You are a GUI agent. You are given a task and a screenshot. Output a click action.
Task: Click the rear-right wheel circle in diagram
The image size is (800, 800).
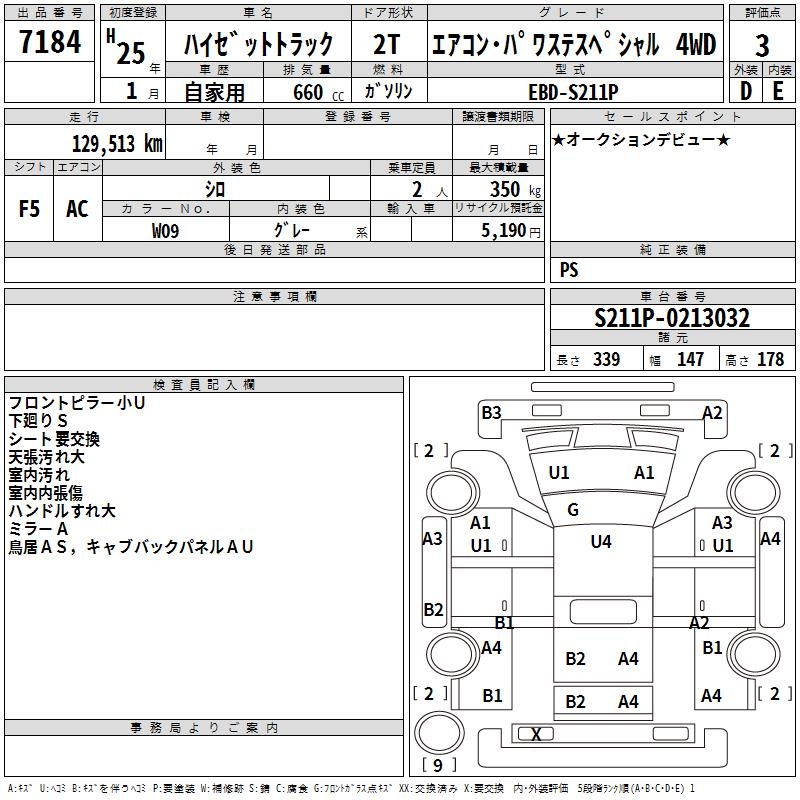click(754, 654)
